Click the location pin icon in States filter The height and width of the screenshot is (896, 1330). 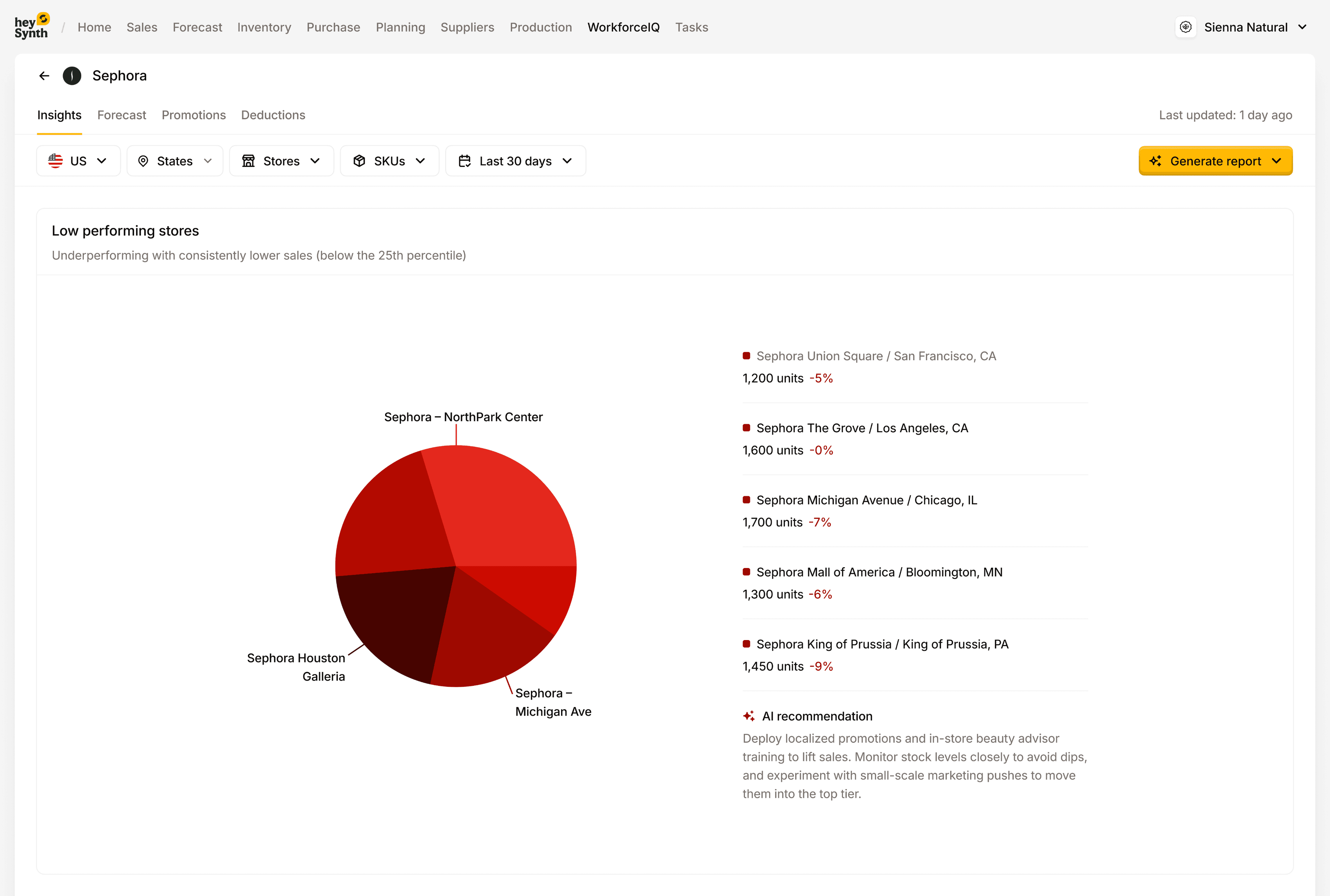144,161
